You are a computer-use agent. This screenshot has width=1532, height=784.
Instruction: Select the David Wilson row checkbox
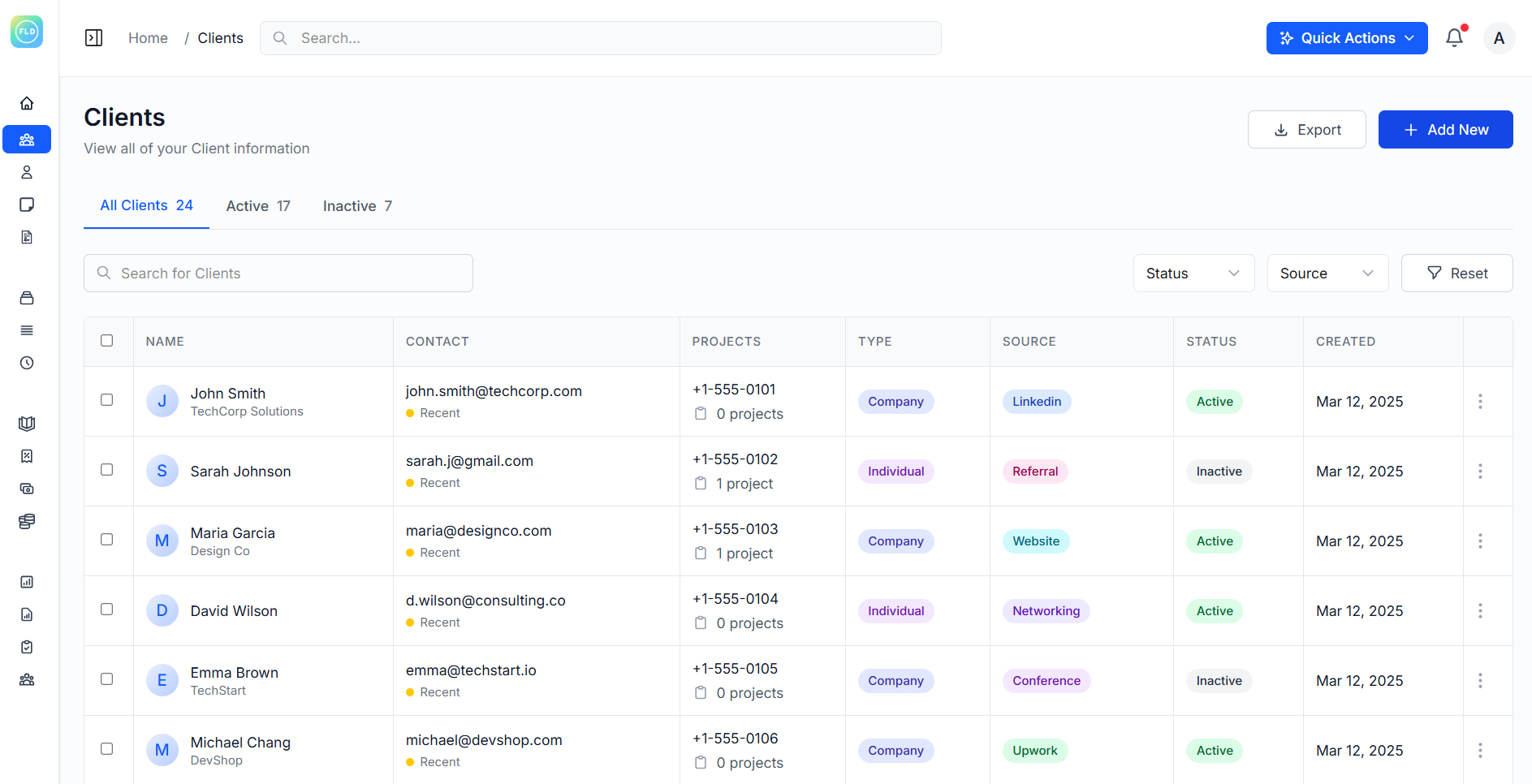107,610
